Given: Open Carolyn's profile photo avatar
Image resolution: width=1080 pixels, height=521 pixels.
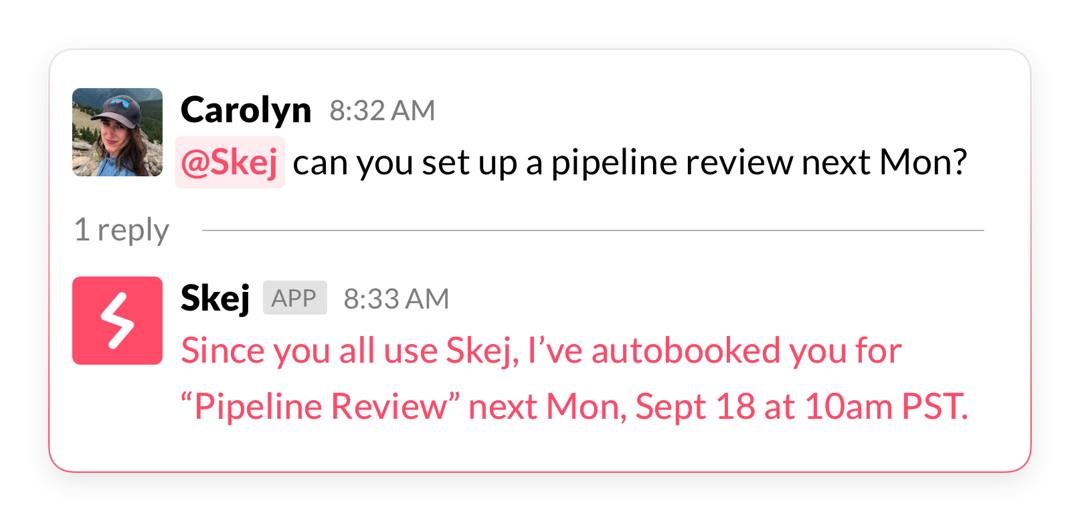Looking at the screenshot, I should click(x=117, y=132).
